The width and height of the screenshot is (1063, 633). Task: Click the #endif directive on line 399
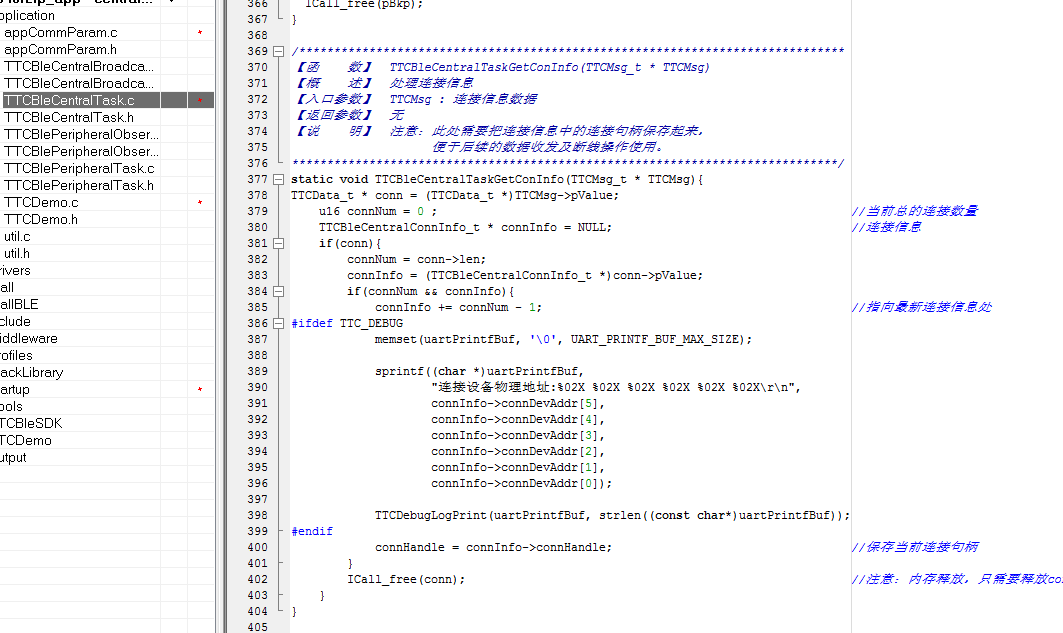point(312,531)
